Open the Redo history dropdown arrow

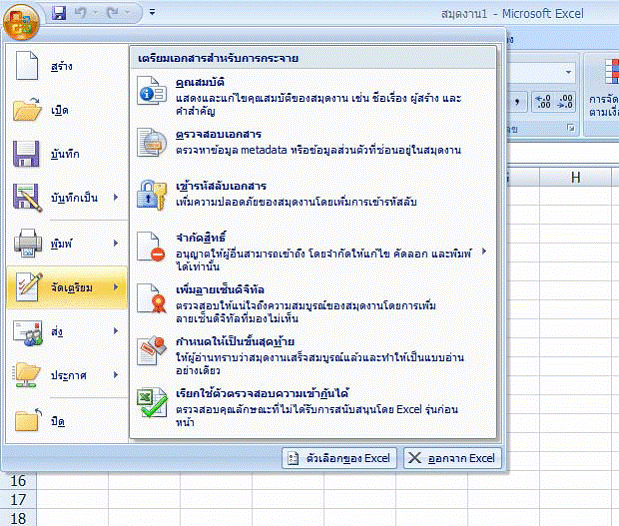[x=127, y=13]
